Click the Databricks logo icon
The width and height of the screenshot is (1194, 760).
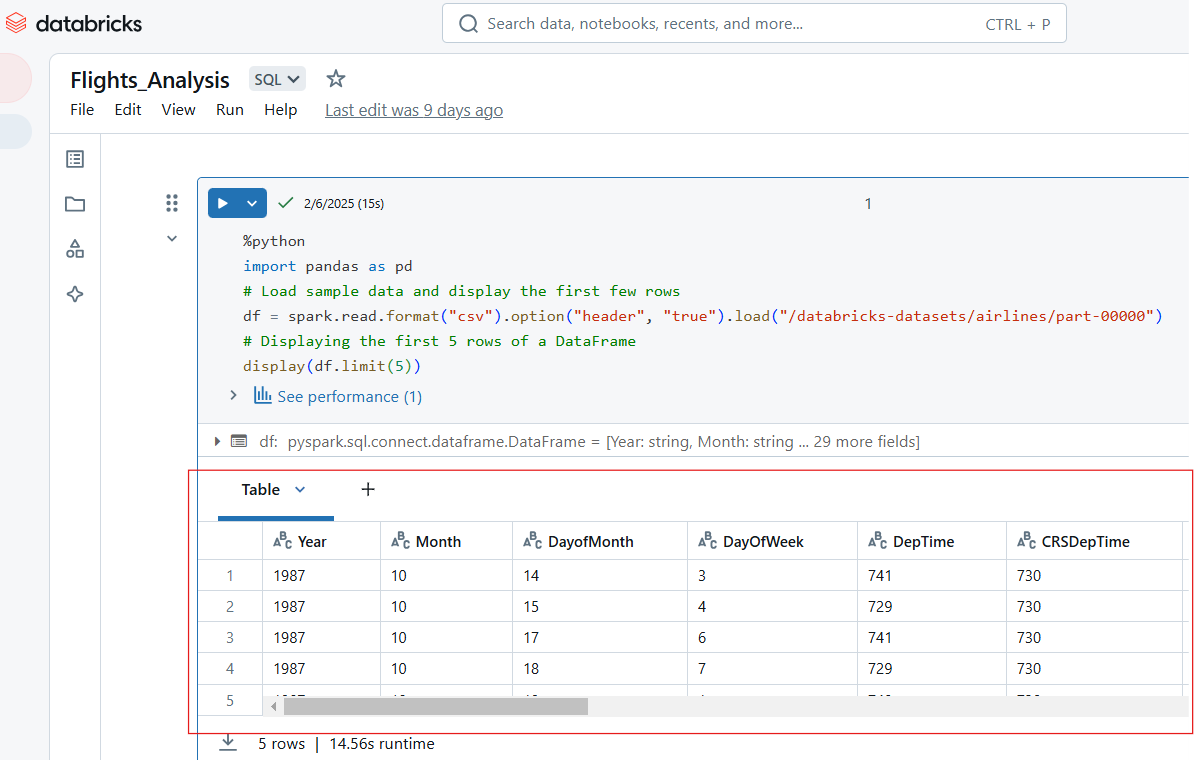coord(16,24)
